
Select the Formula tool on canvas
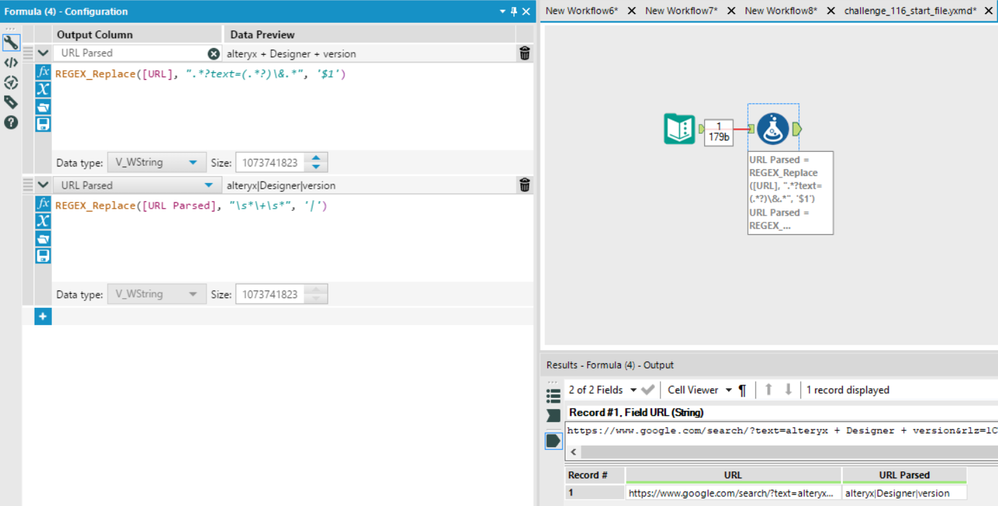point(773,129)
